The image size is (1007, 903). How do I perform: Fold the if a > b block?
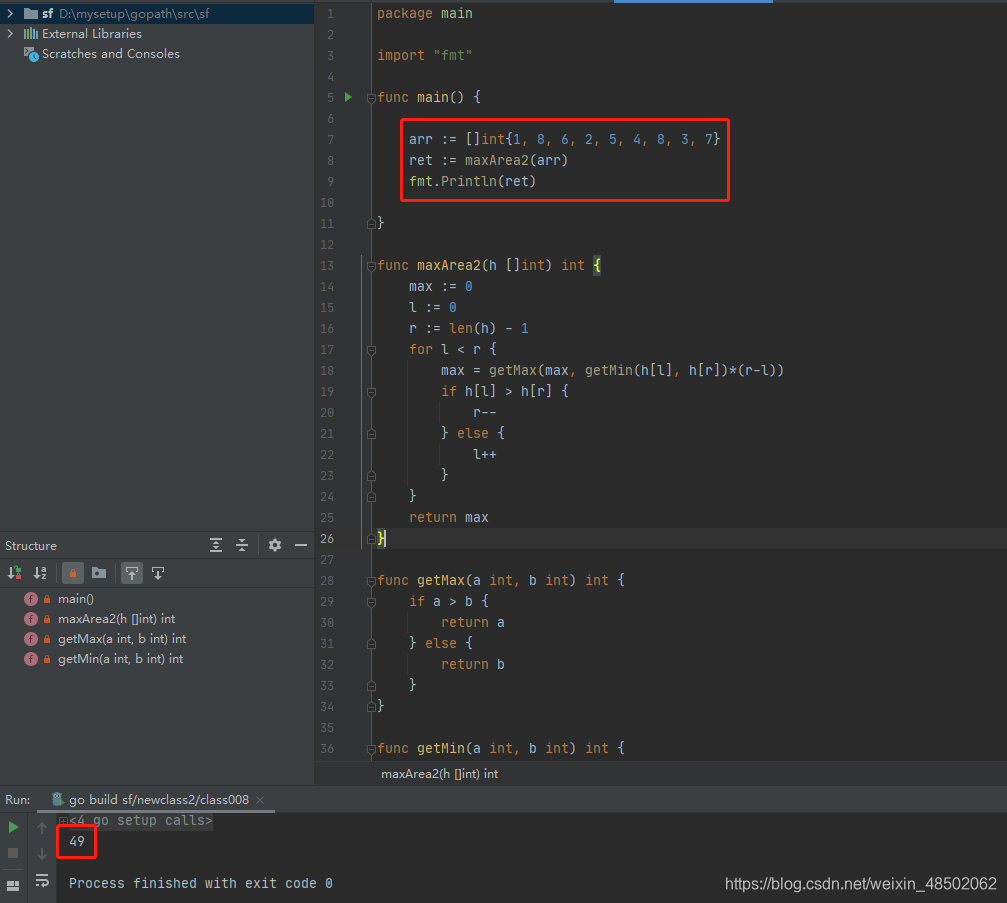(x=371, y=602)
